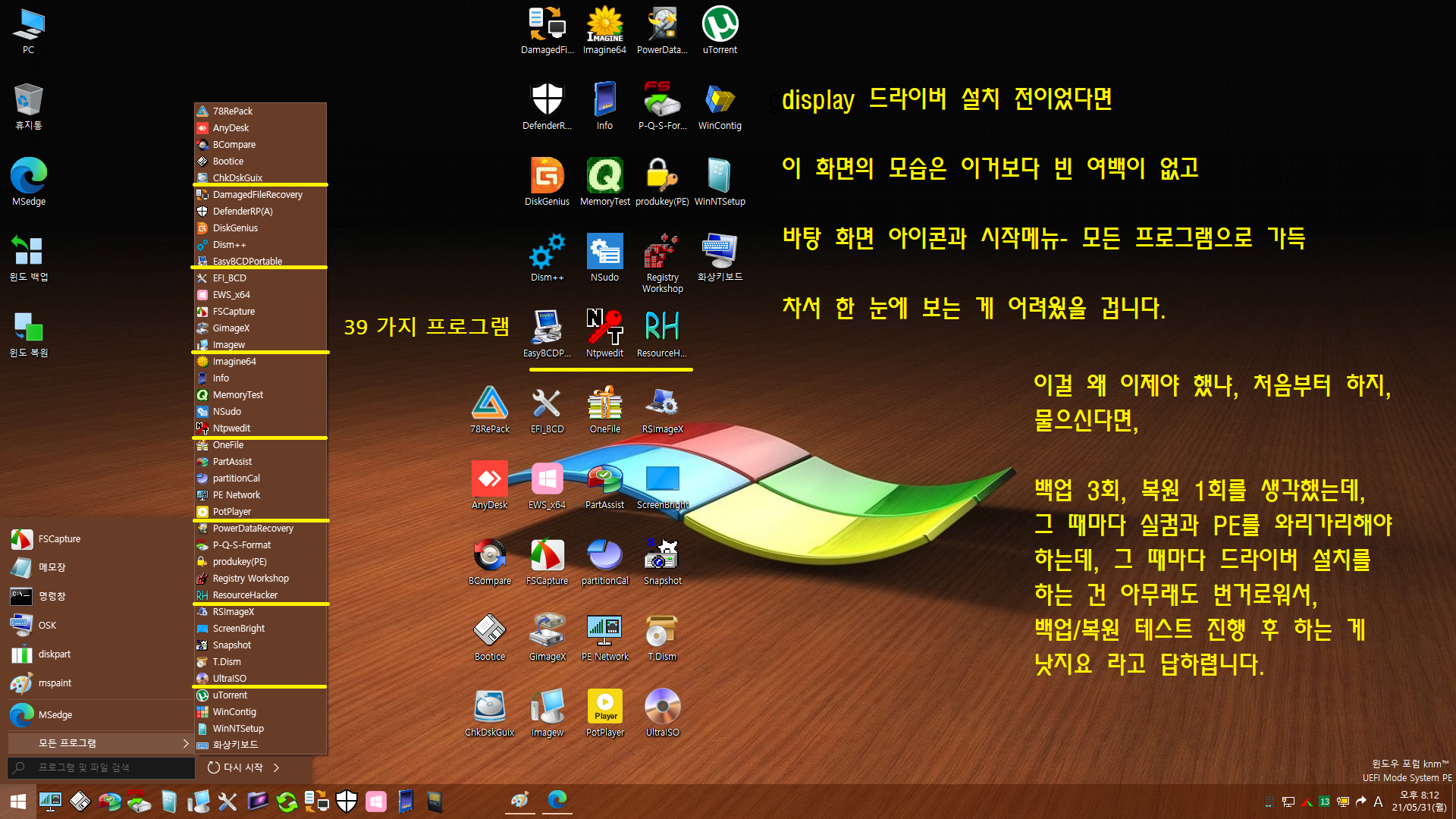
Task: Open 메모장 from start menu
Action: pos(99,567)
